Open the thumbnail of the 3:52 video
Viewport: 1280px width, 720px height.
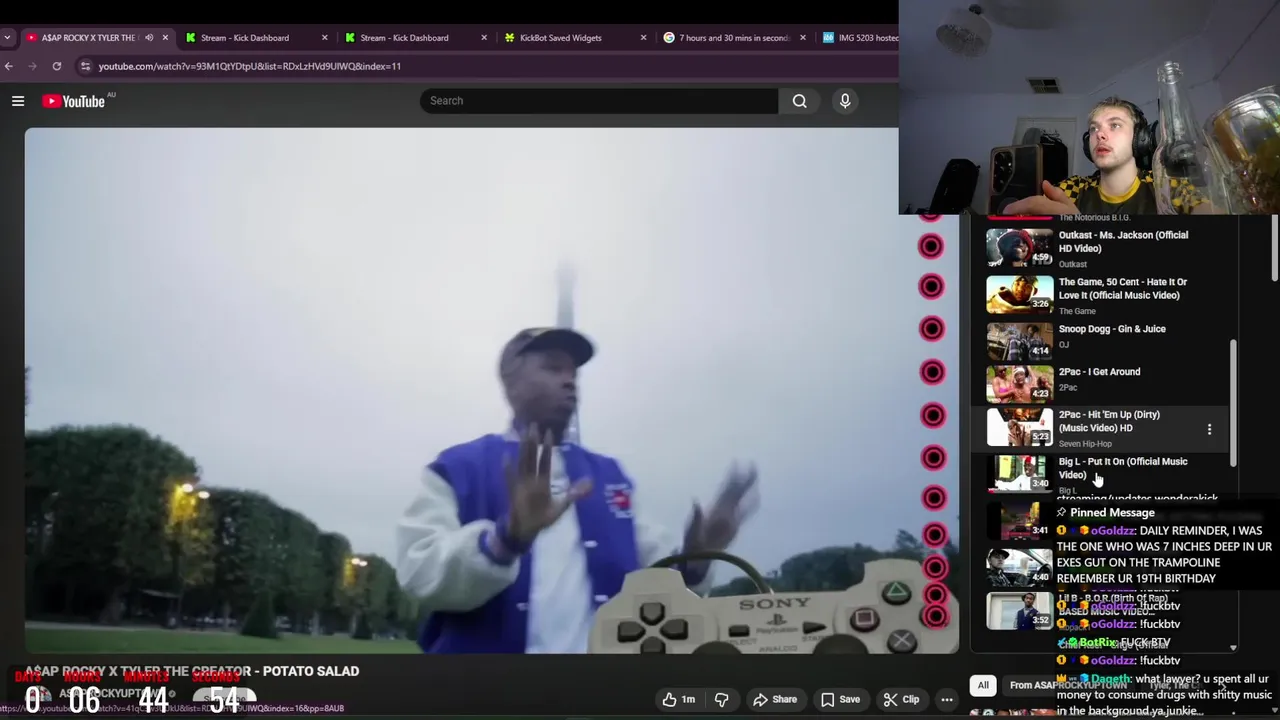coord(1020,611)
